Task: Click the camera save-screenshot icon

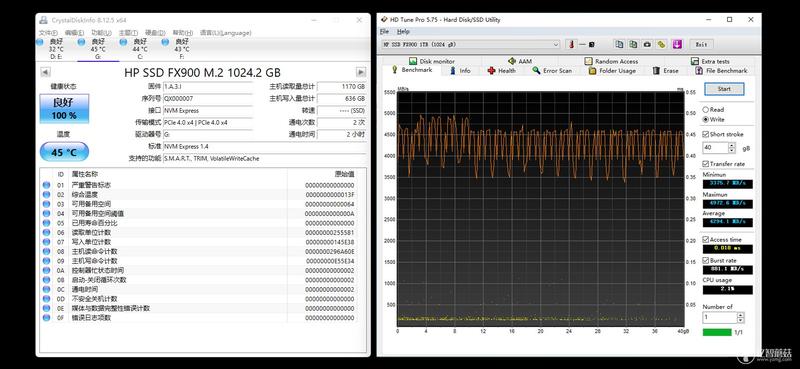Action: [x=647, y=44]
